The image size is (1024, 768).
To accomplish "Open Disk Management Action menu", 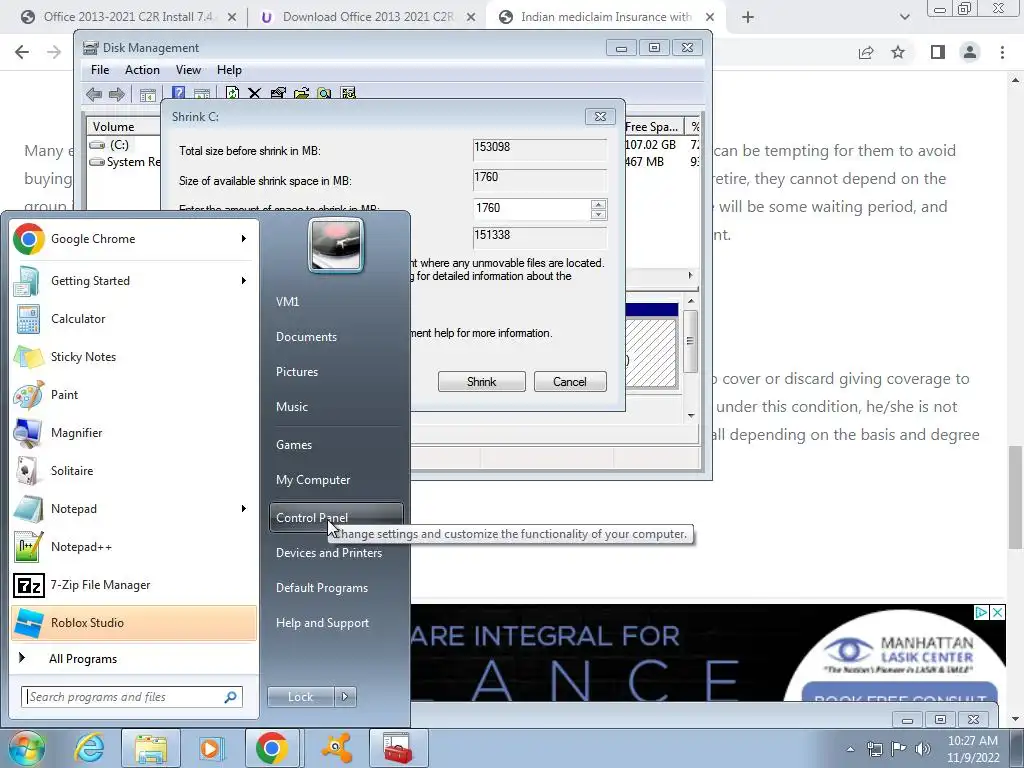I will [142, 70].
